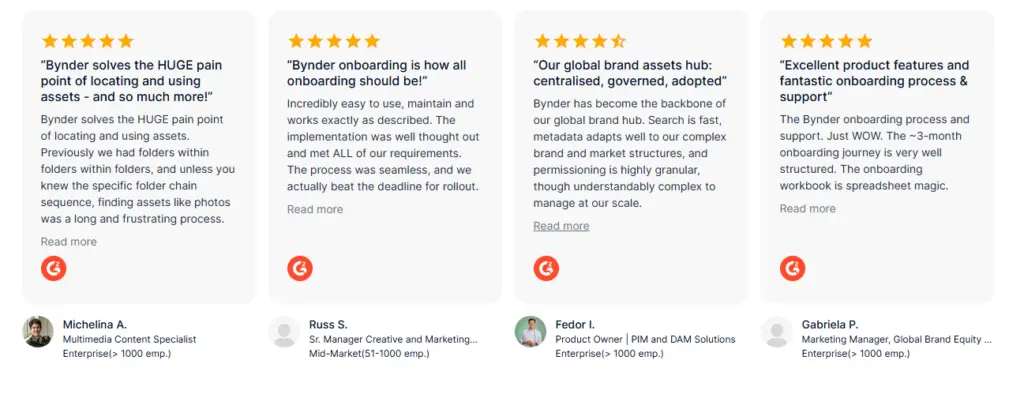Click the five-star rating on Michelina's review
This screenshot has width=1024, height=405.
(x=87, y=41)
